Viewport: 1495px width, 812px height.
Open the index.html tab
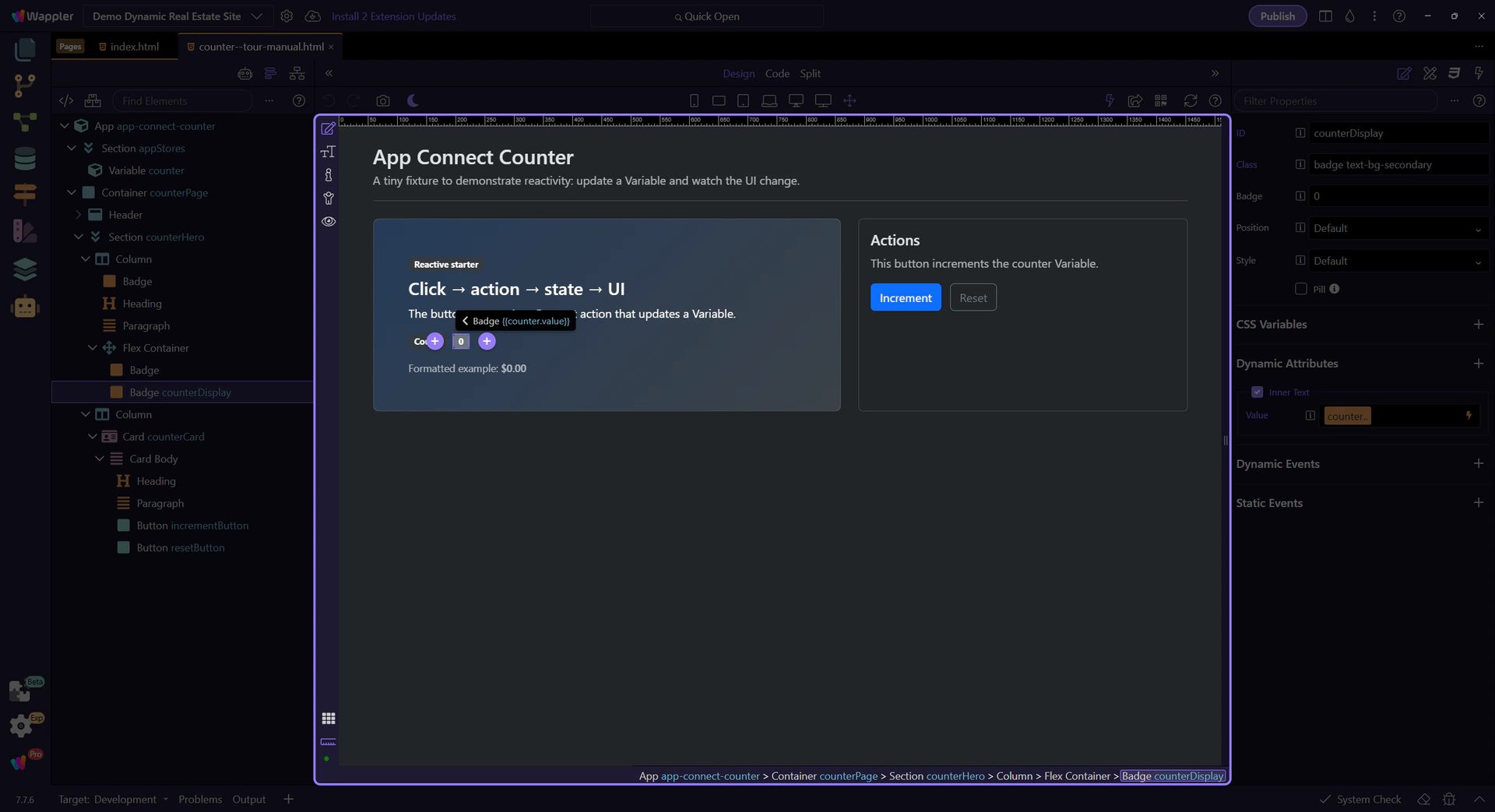click(x=134, y=47)
